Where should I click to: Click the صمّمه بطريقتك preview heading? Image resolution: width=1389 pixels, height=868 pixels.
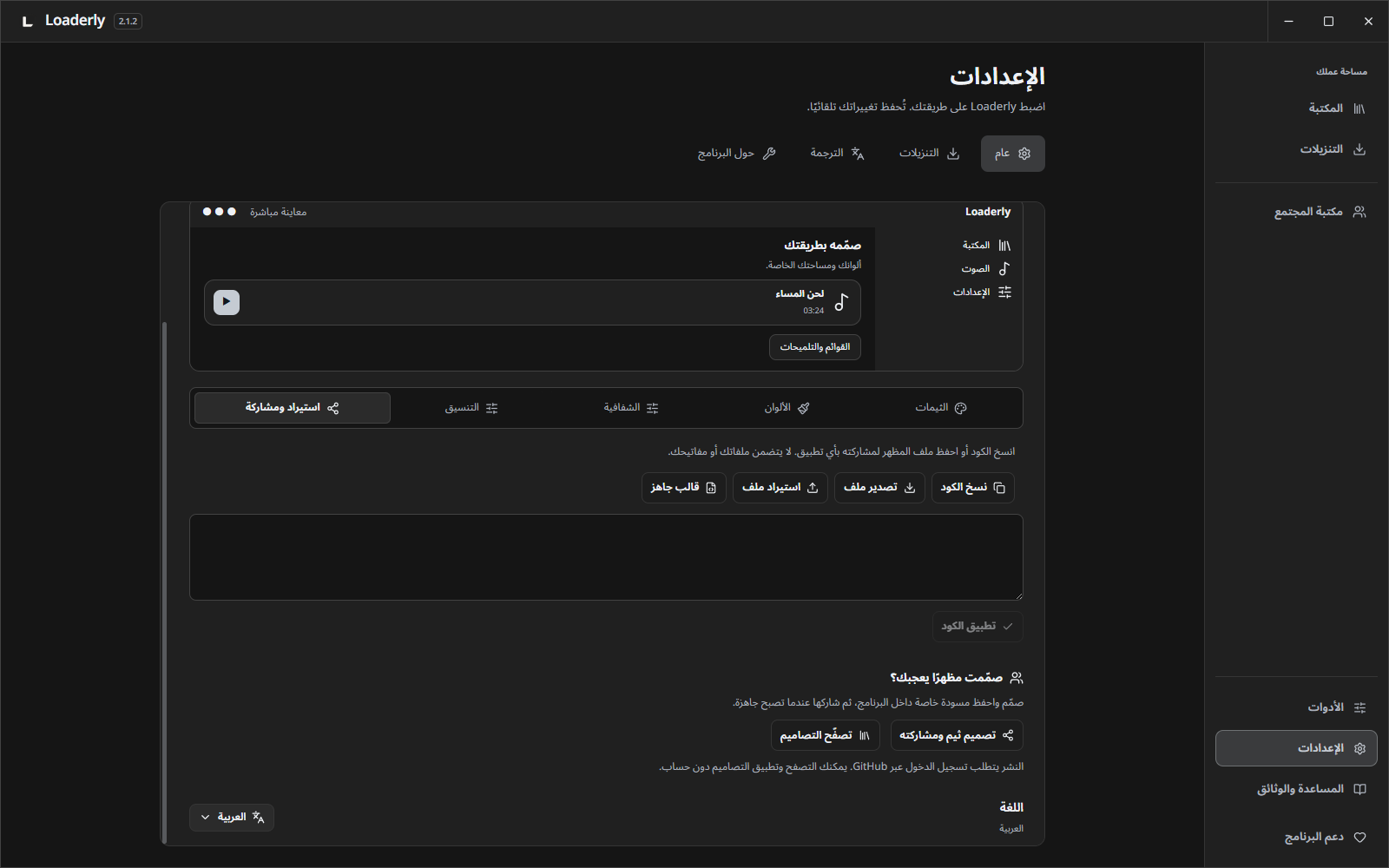pos(822,246)
